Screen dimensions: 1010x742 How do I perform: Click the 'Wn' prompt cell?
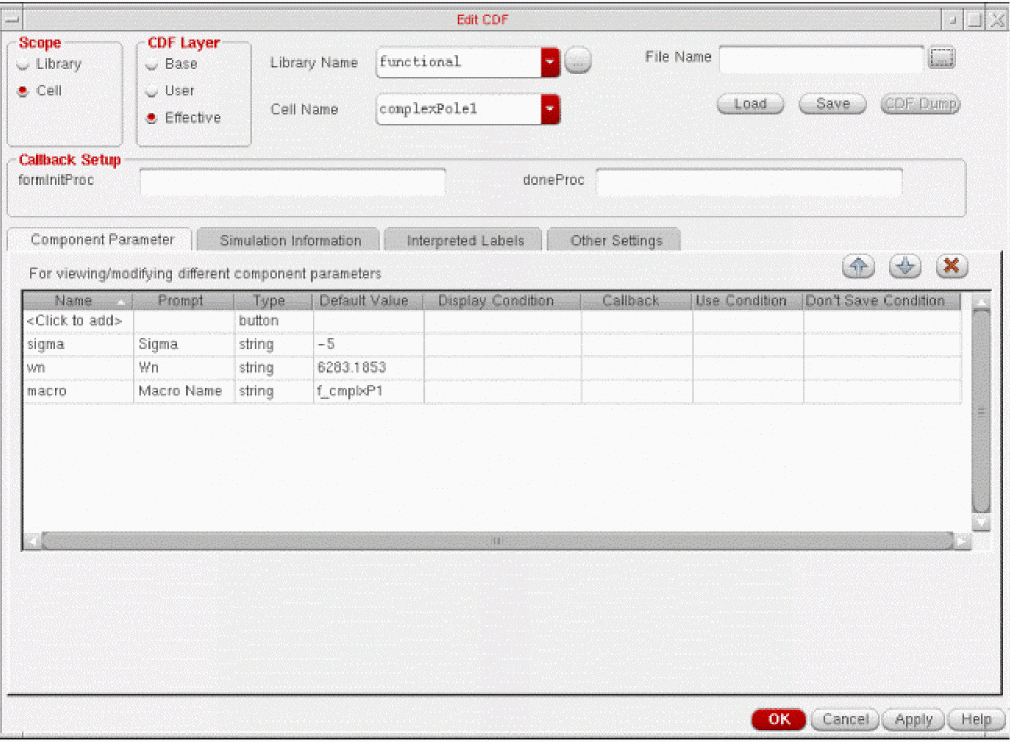tap(184, 368)
